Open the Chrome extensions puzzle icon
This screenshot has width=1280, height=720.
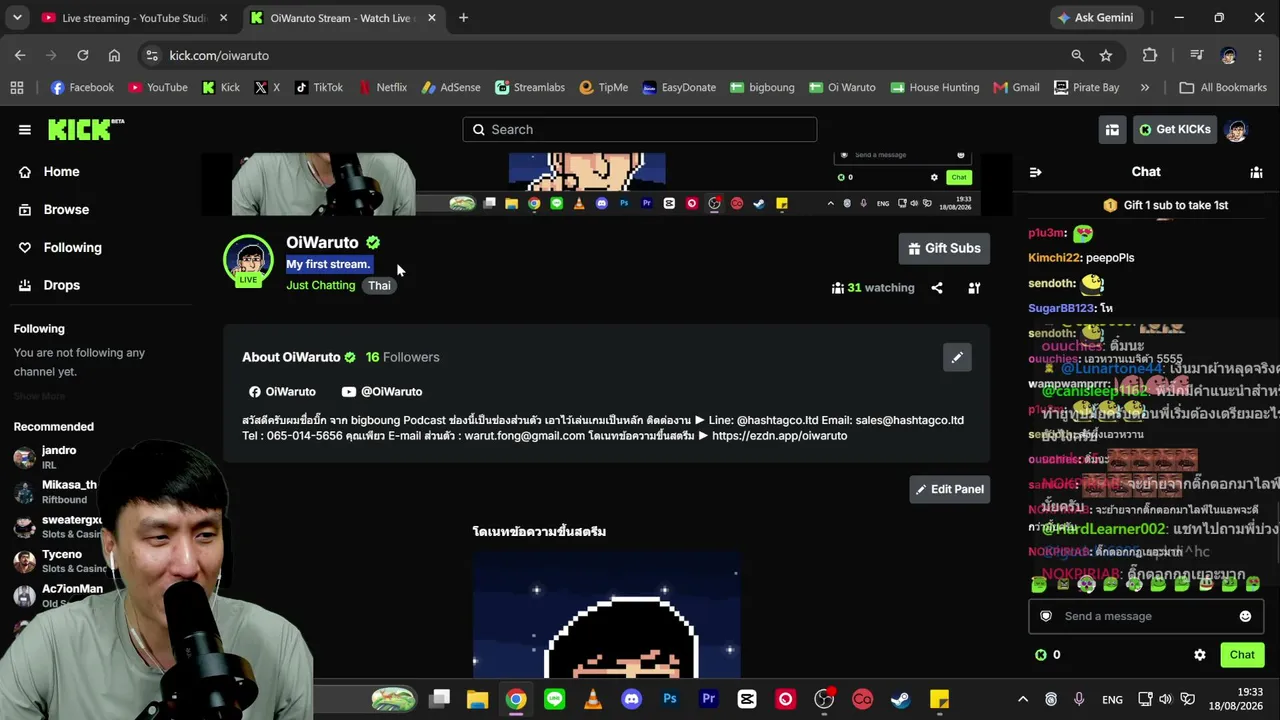(x=1150, y=55)
